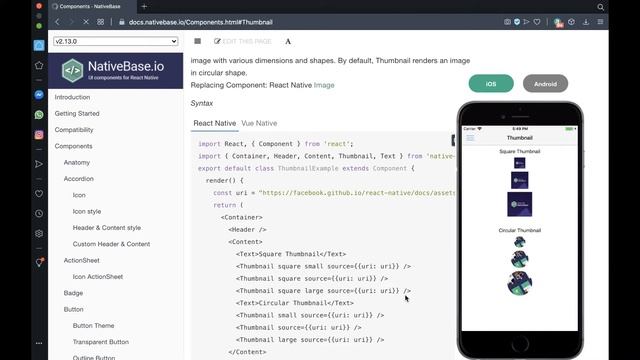Go to Badge in the sidebar
Screen dimensions: 640x360
(73, 293)
